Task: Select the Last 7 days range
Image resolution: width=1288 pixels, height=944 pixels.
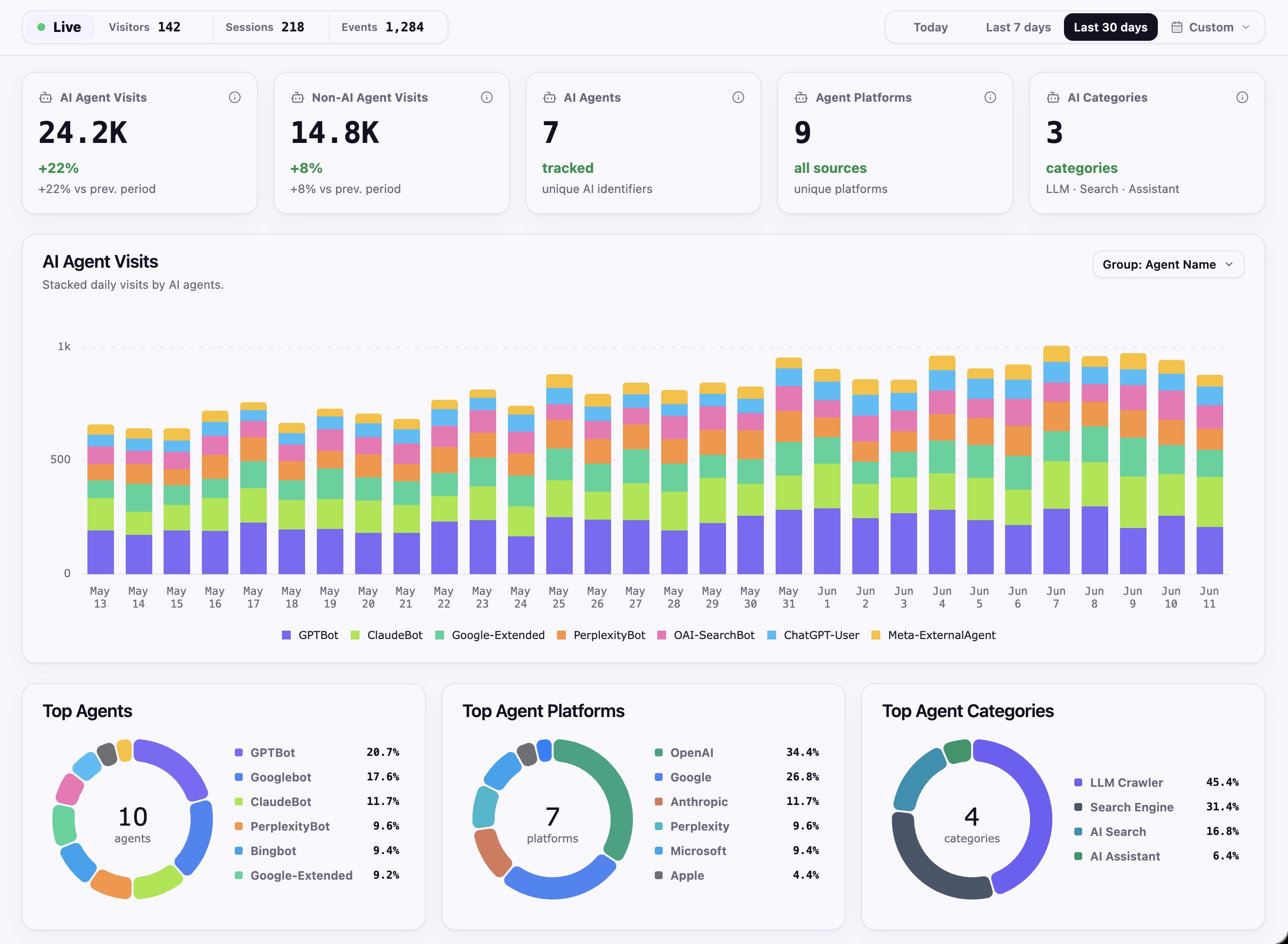Action: click(1018, 27)
